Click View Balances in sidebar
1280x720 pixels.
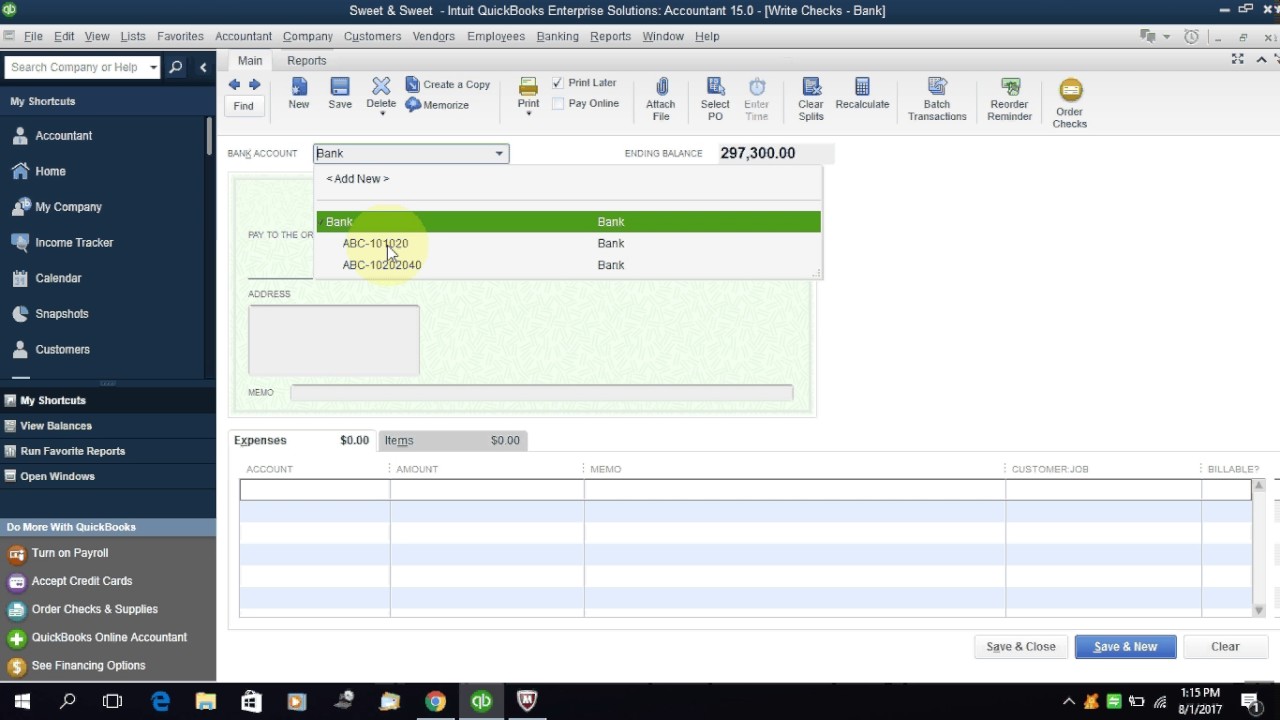click(x=56, y=426)
